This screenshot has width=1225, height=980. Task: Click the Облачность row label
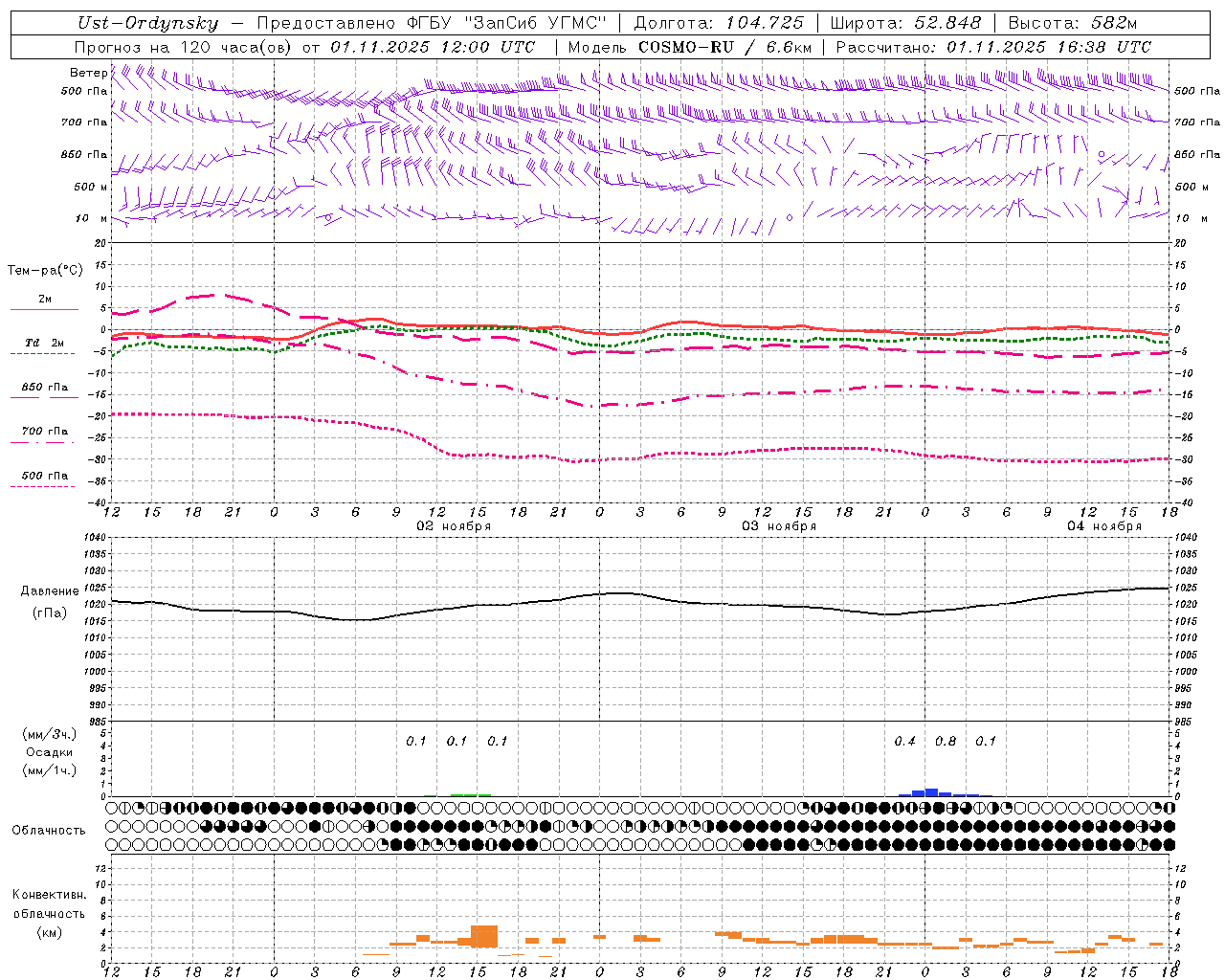pos(49,830)
